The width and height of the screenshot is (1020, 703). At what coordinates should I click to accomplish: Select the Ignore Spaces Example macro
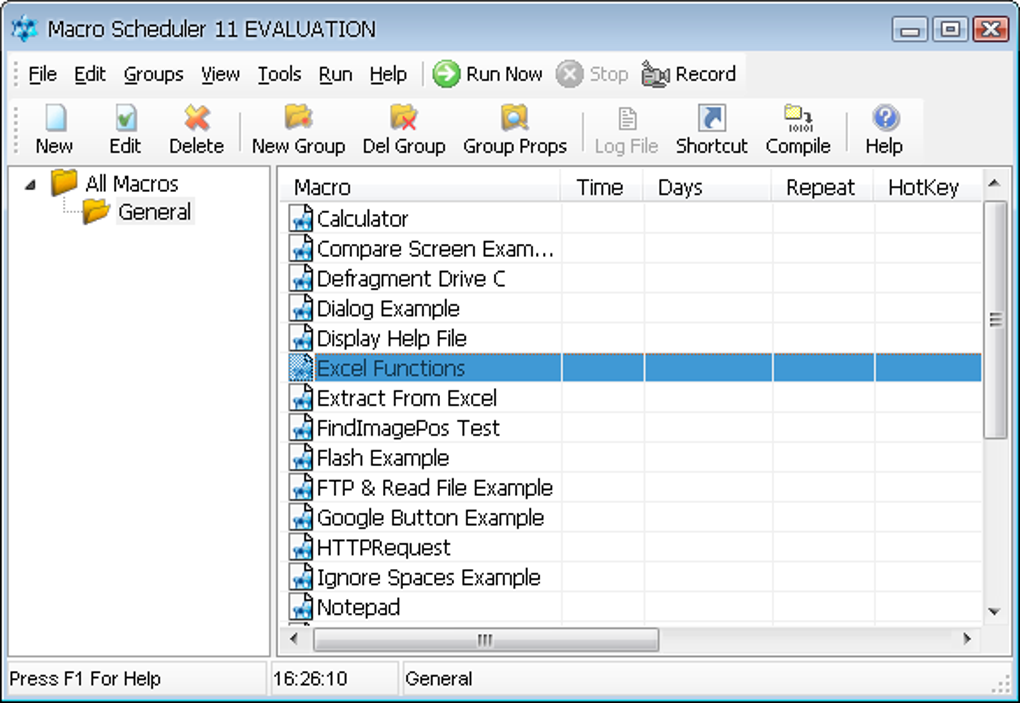click(x=429, y=577)
